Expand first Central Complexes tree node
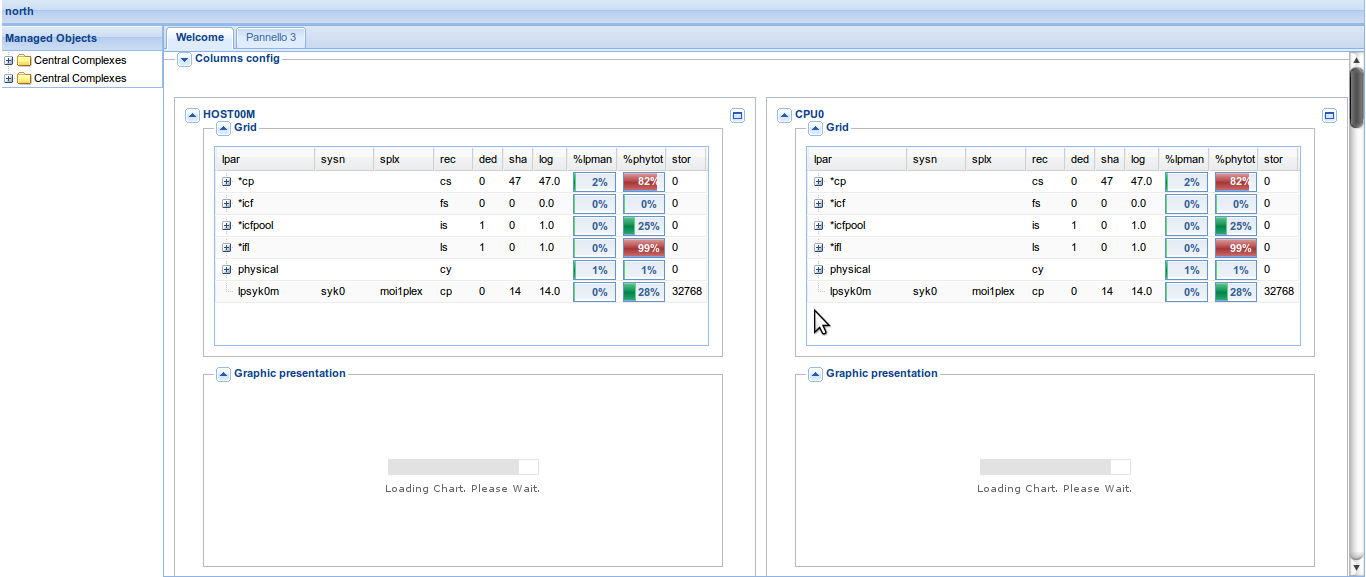Viewport: 1366px width, 577px height. click(9, 60)
